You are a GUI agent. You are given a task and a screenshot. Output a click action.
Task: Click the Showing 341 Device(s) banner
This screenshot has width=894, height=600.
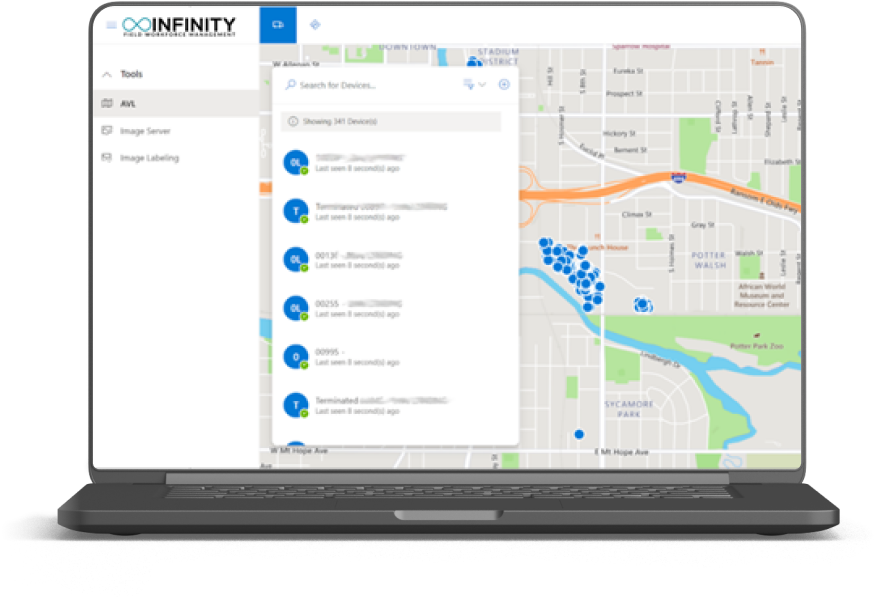click(x=390, y=121)
